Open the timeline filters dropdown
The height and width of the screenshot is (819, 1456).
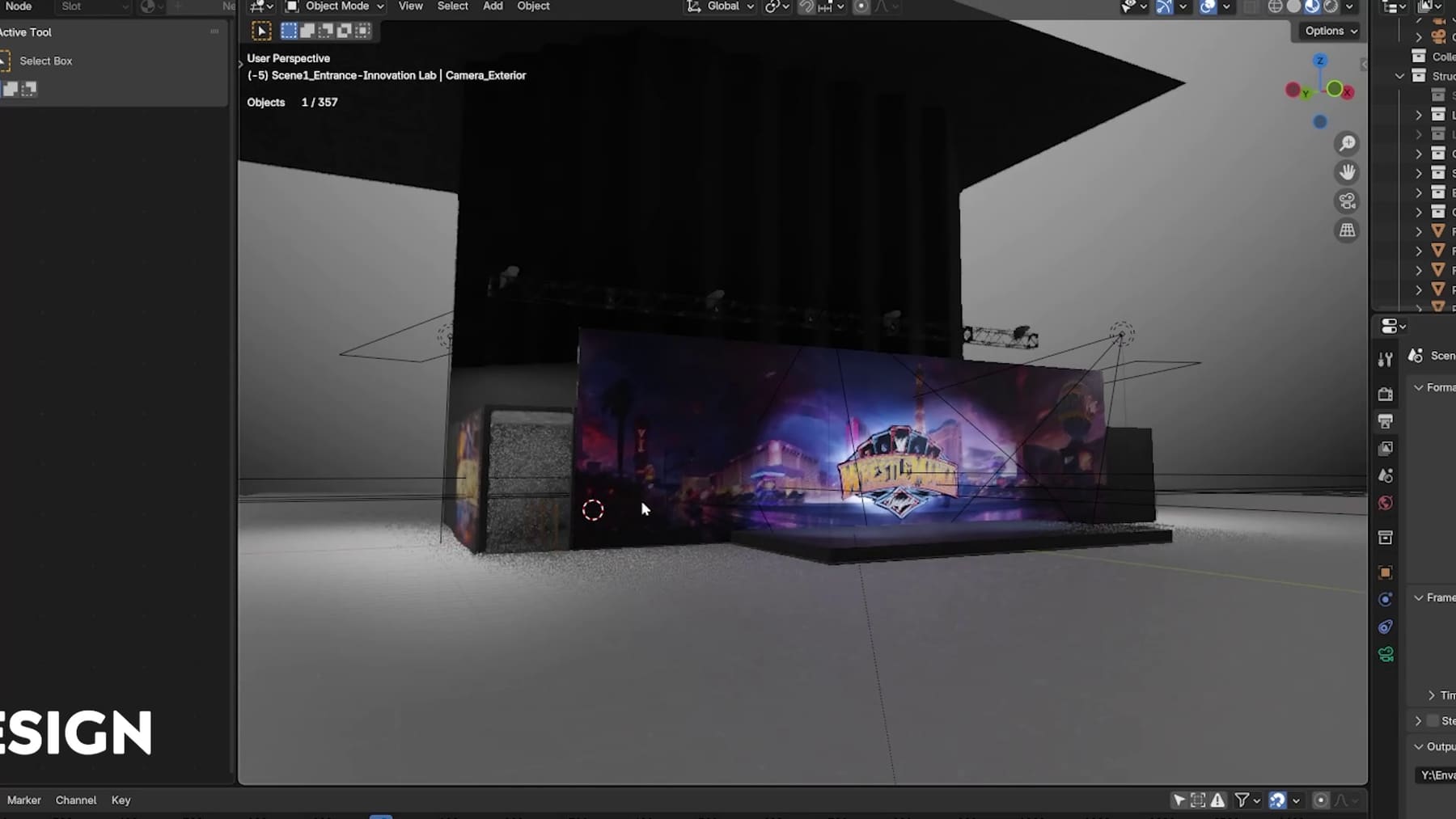click(1247, 800)
